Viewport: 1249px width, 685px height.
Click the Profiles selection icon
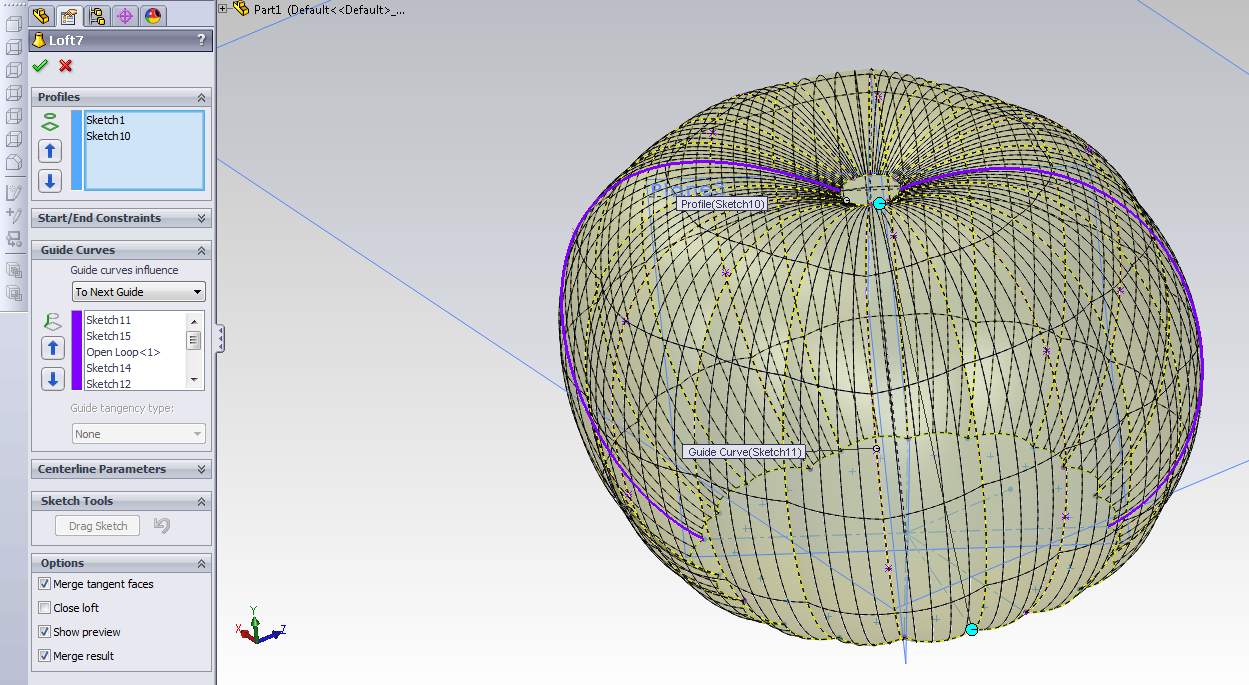(50, 122)
